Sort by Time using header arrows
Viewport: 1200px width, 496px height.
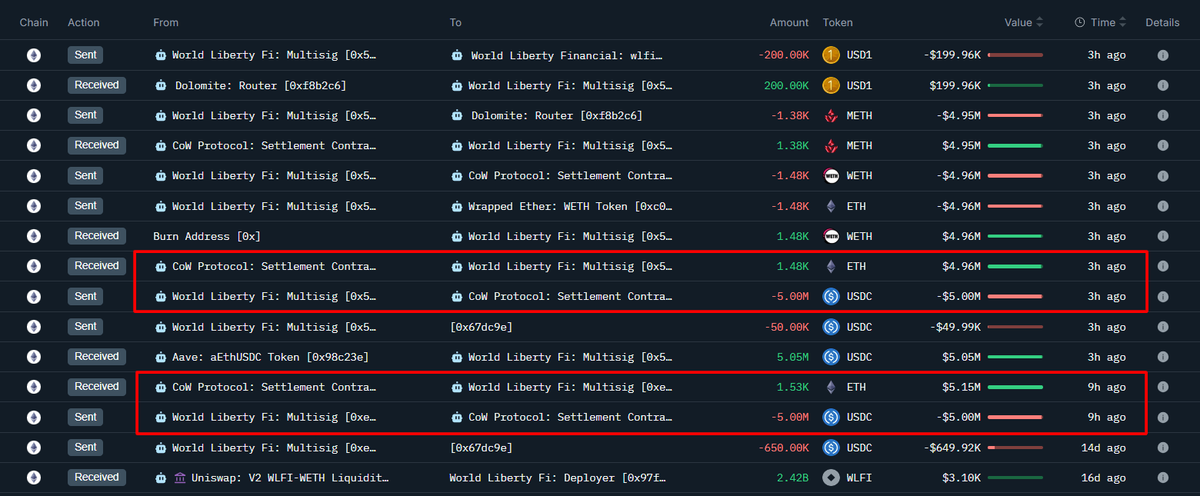1122,22
